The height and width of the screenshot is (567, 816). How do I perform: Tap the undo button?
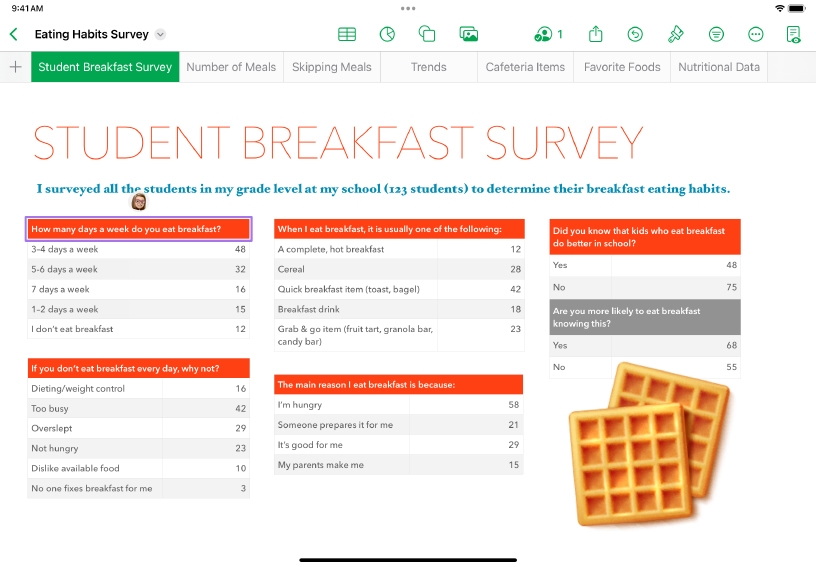[635, 34]
